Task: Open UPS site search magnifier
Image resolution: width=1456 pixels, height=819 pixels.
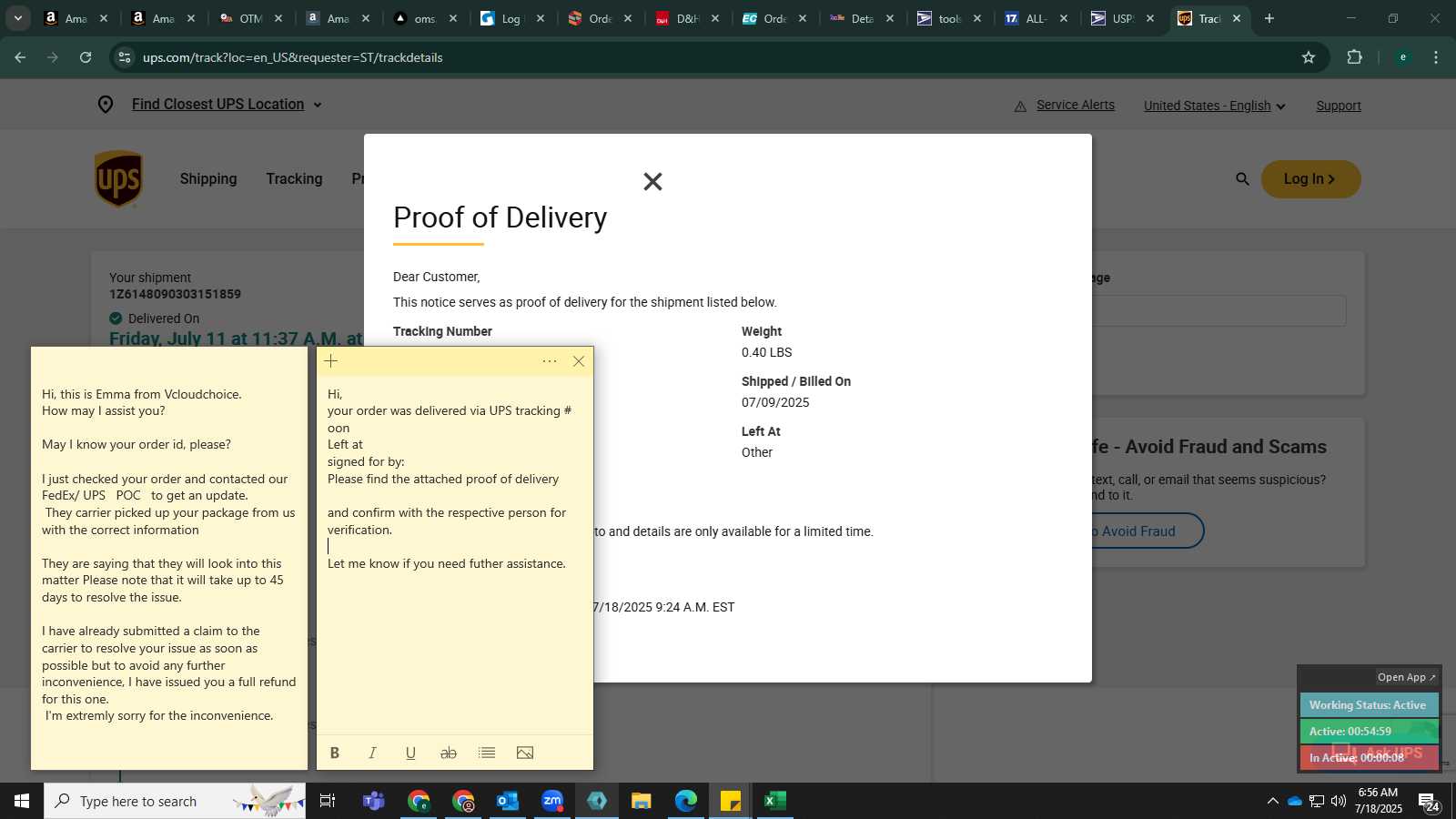Action: click(x=1242, y=179)
